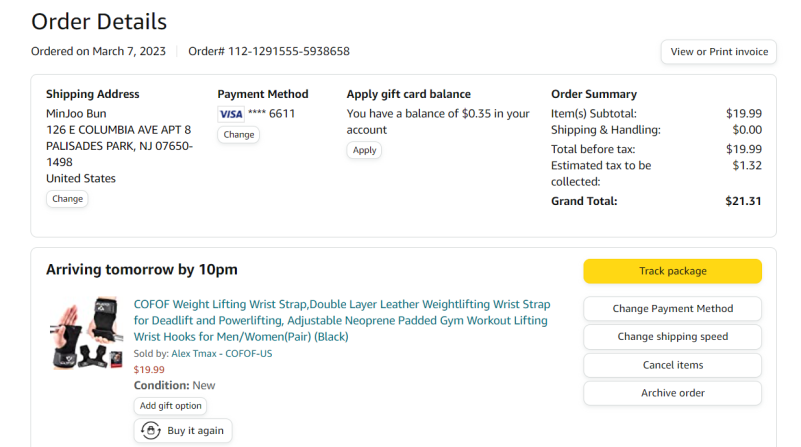Open the COFOF Weight Lifting Wrist Strap link
The image size is (801, 447).
341,320
